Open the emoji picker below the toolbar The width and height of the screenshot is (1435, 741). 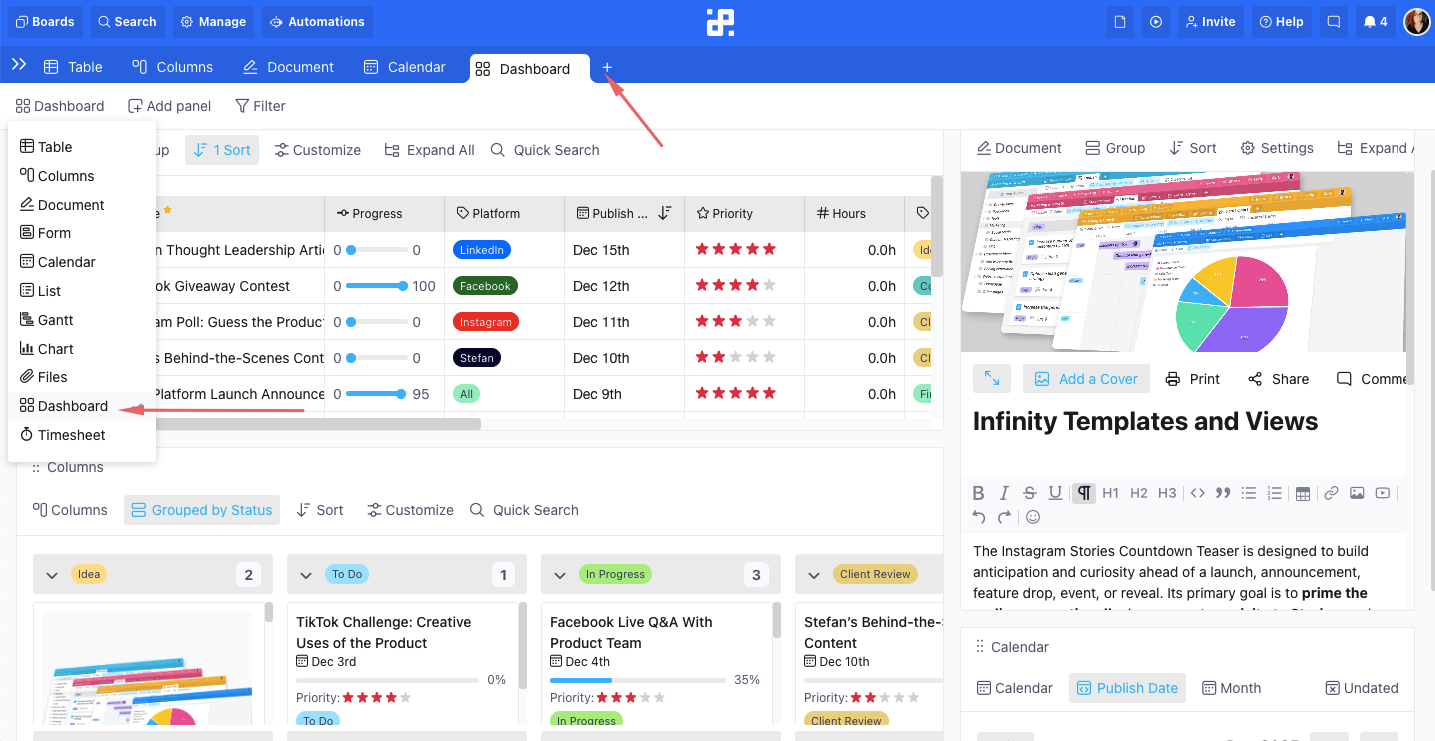pyautogui.click(x=1032, y=517)
